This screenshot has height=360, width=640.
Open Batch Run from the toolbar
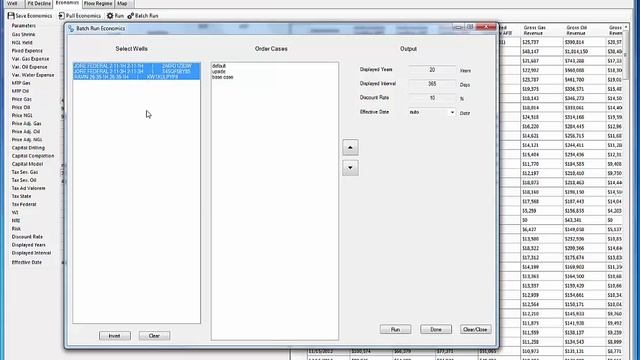[x=143, y=16]
